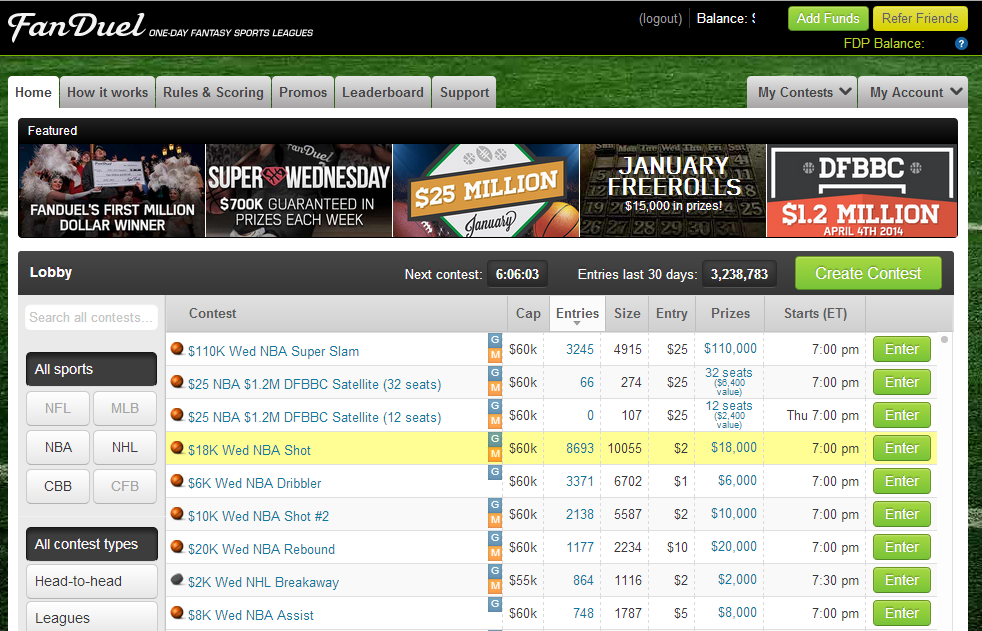This screenshot has height=631, width=982.
Task: Click the G badge on $6K Wed NBA Dribbler row
Action: pyautogui.click(x=494, y=473)
